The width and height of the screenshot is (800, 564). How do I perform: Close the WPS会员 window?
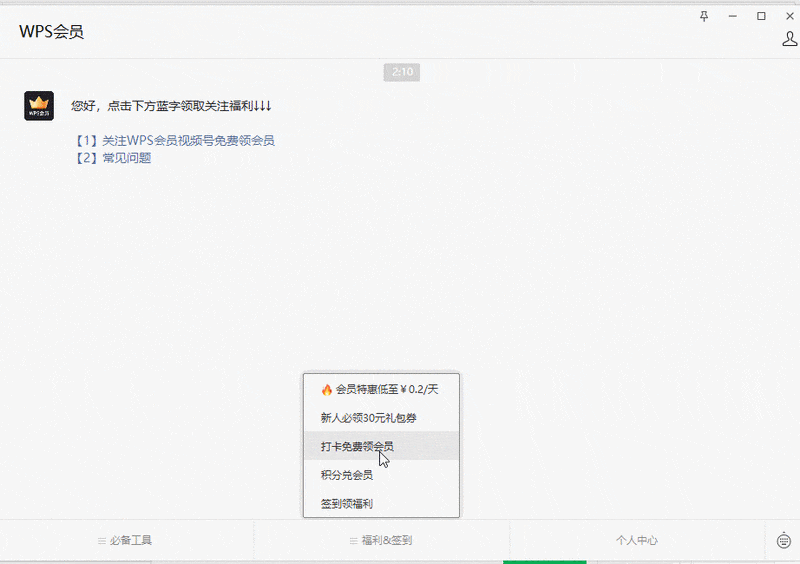[789, 16]
